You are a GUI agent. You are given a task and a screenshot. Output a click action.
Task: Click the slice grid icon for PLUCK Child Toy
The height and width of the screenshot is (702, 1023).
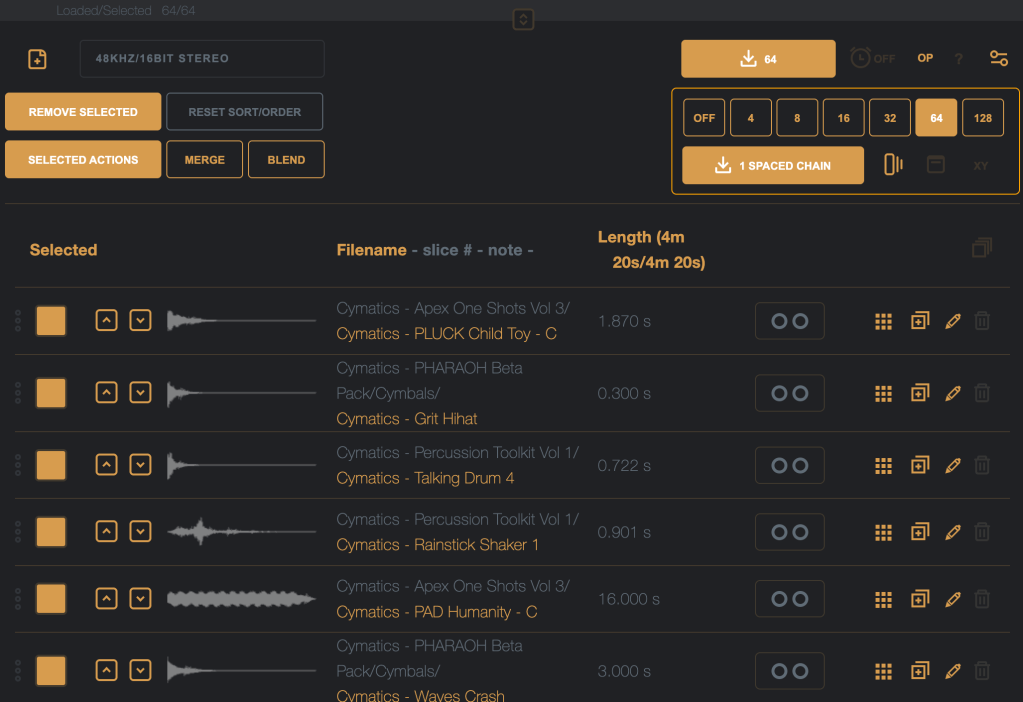(x=883, y=321)
